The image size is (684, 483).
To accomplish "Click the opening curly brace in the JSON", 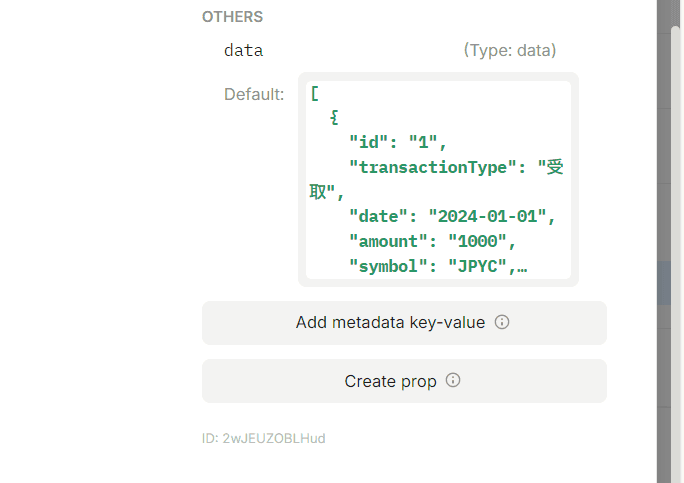I will [x=334, y=117].
